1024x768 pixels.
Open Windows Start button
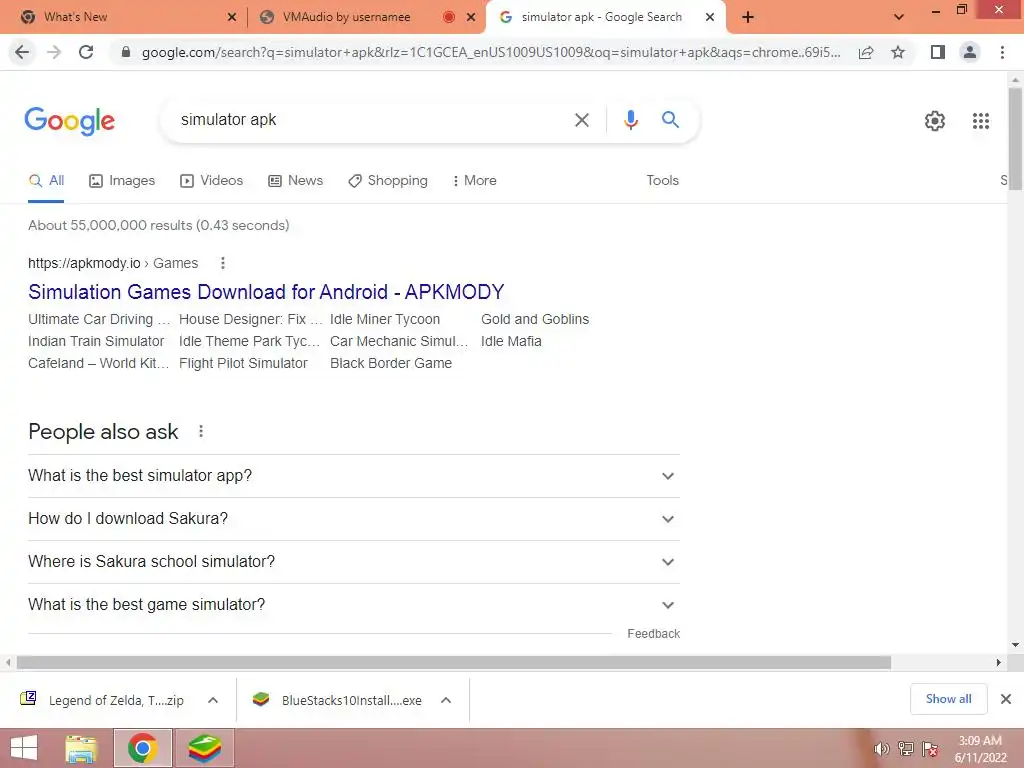pos(24,748)
